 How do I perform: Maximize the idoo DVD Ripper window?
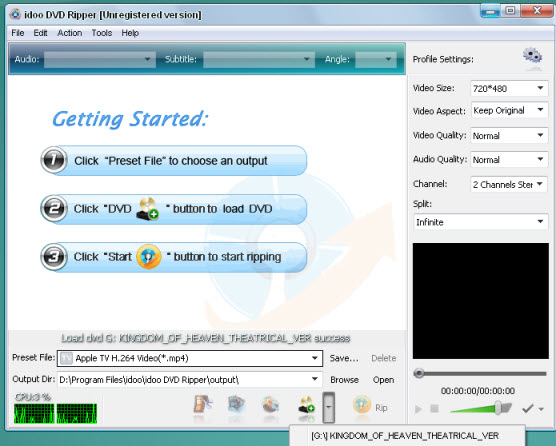point(511,11)
